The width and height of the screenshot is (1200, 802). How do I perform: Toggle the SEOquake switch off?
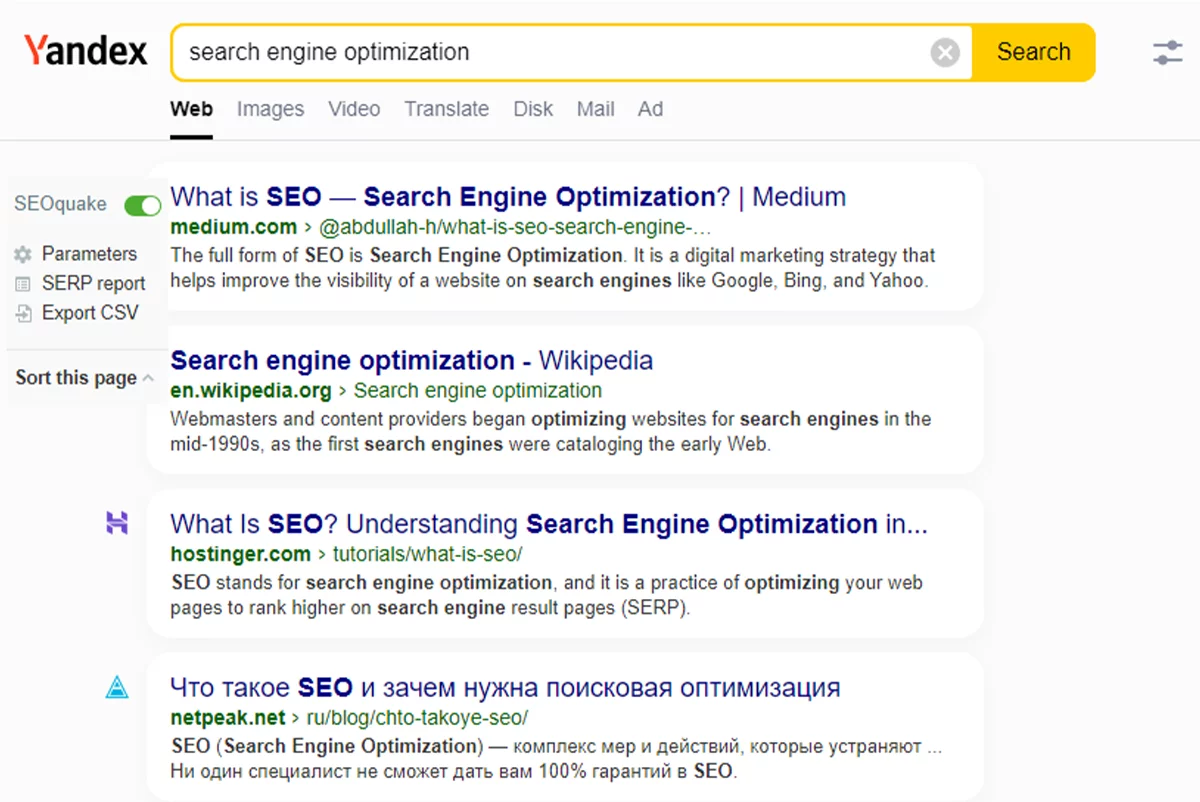pos(142,205)
